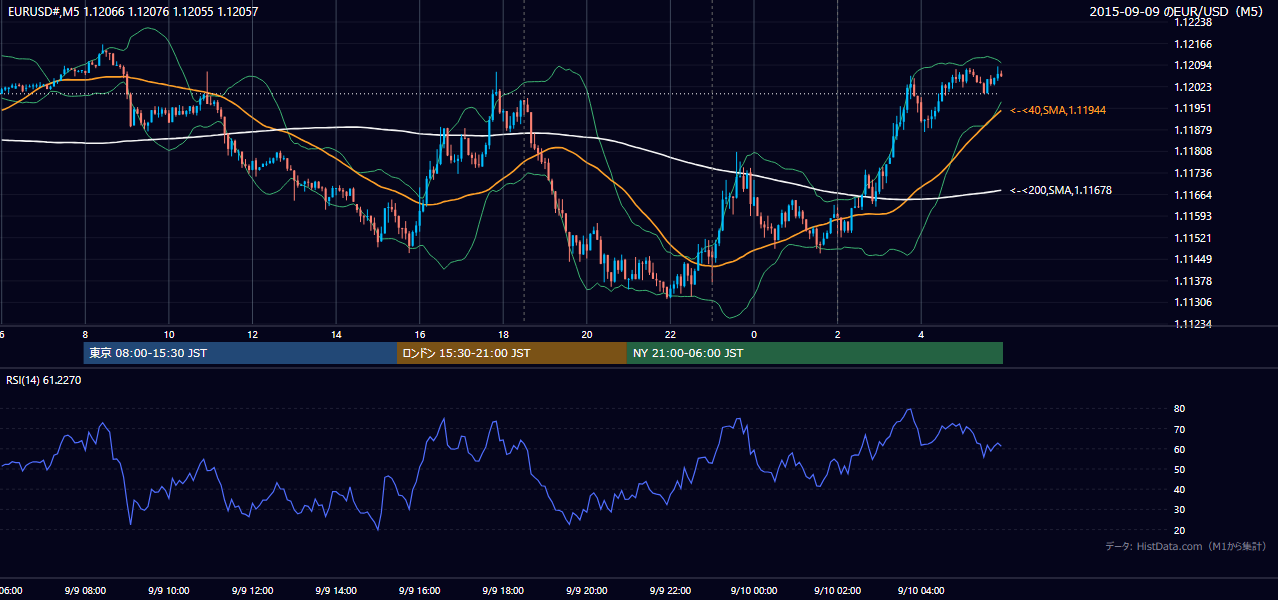
Task: Click the 9/9 16:00 time label
Action: click(x=420, y=590)
